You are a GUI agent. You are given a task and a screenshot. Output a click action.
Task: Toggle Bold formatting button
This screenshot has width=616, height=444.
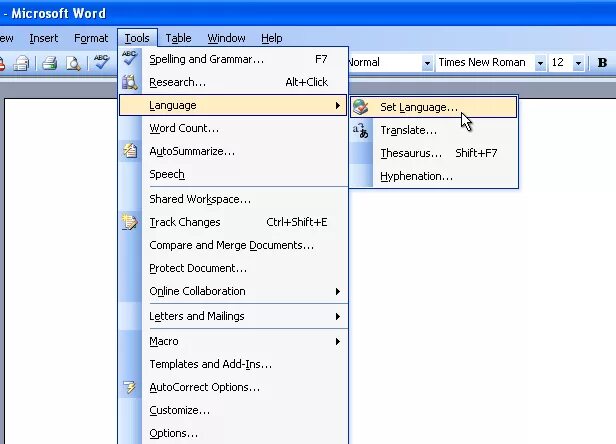pyautogui.click(x=602, y=62)
